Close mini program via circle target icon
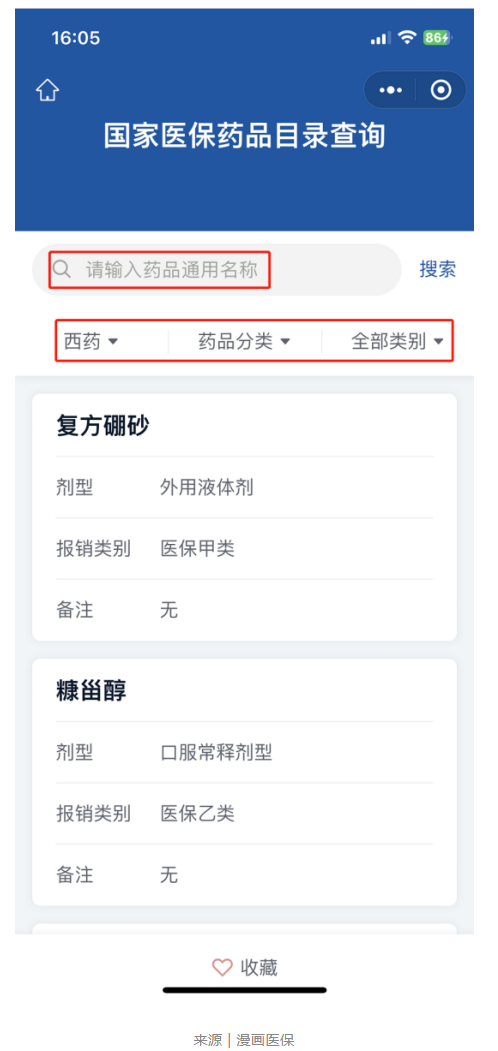 441,90
